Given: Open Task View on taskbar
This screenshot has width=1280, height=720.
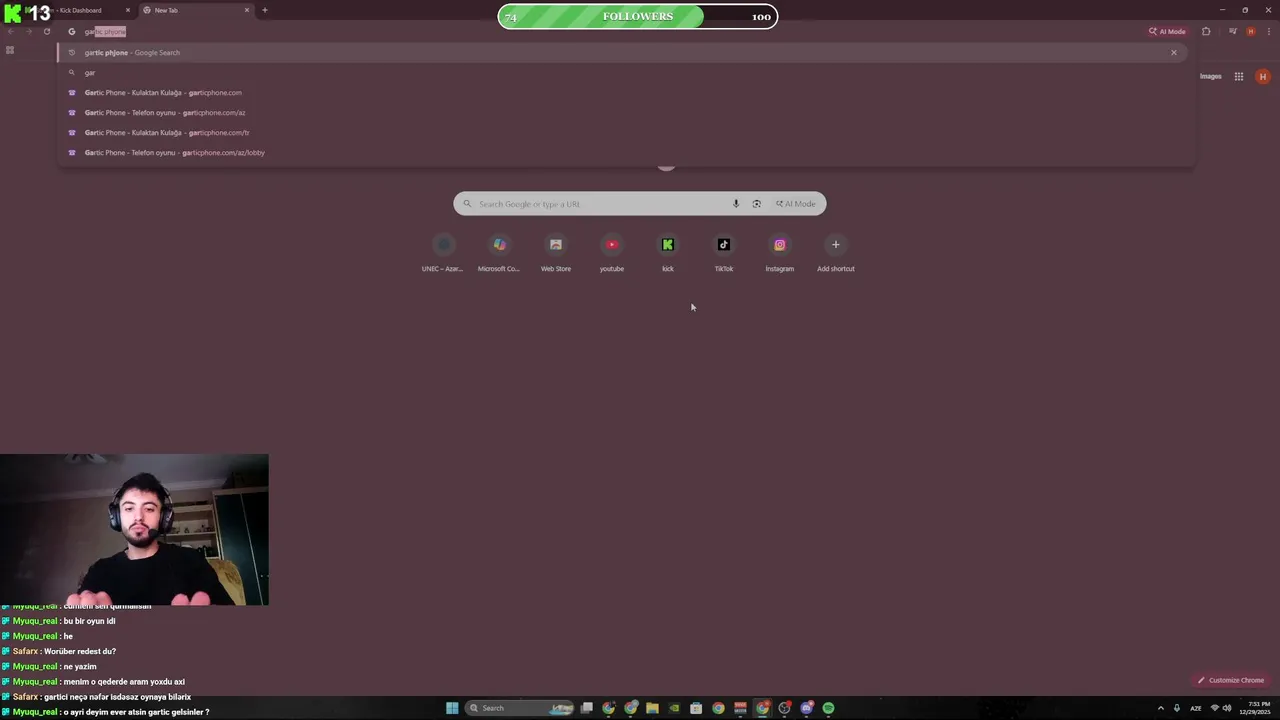Looking at the screenshot, I should (587, 708).
